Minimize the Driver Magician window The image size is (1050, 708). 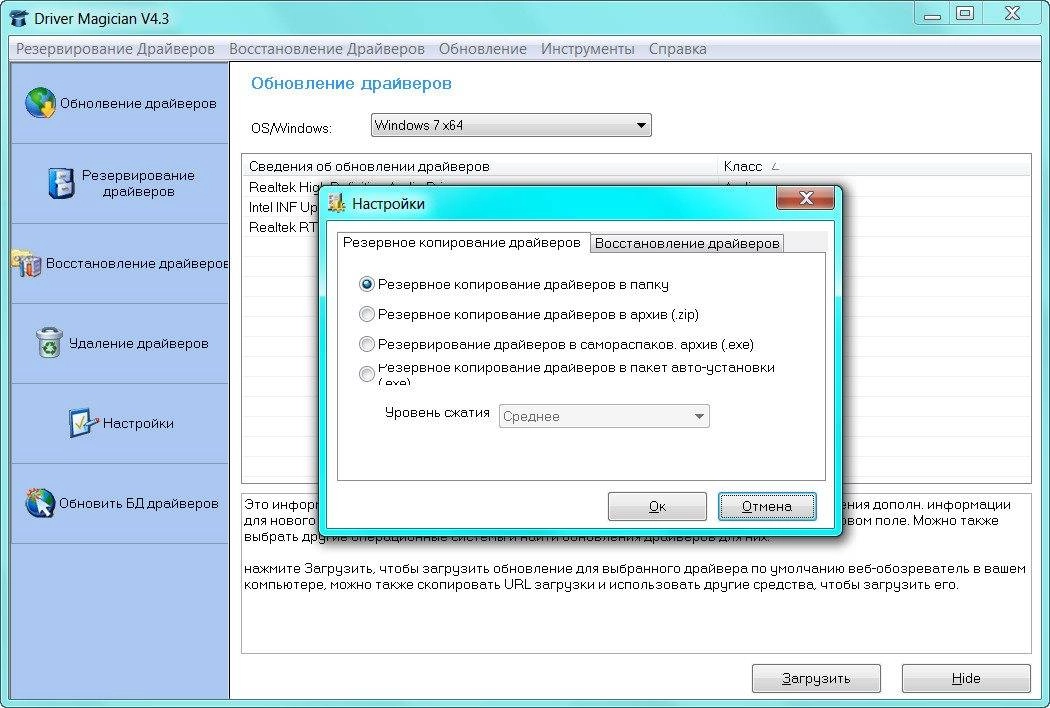[x=932, y=13]
